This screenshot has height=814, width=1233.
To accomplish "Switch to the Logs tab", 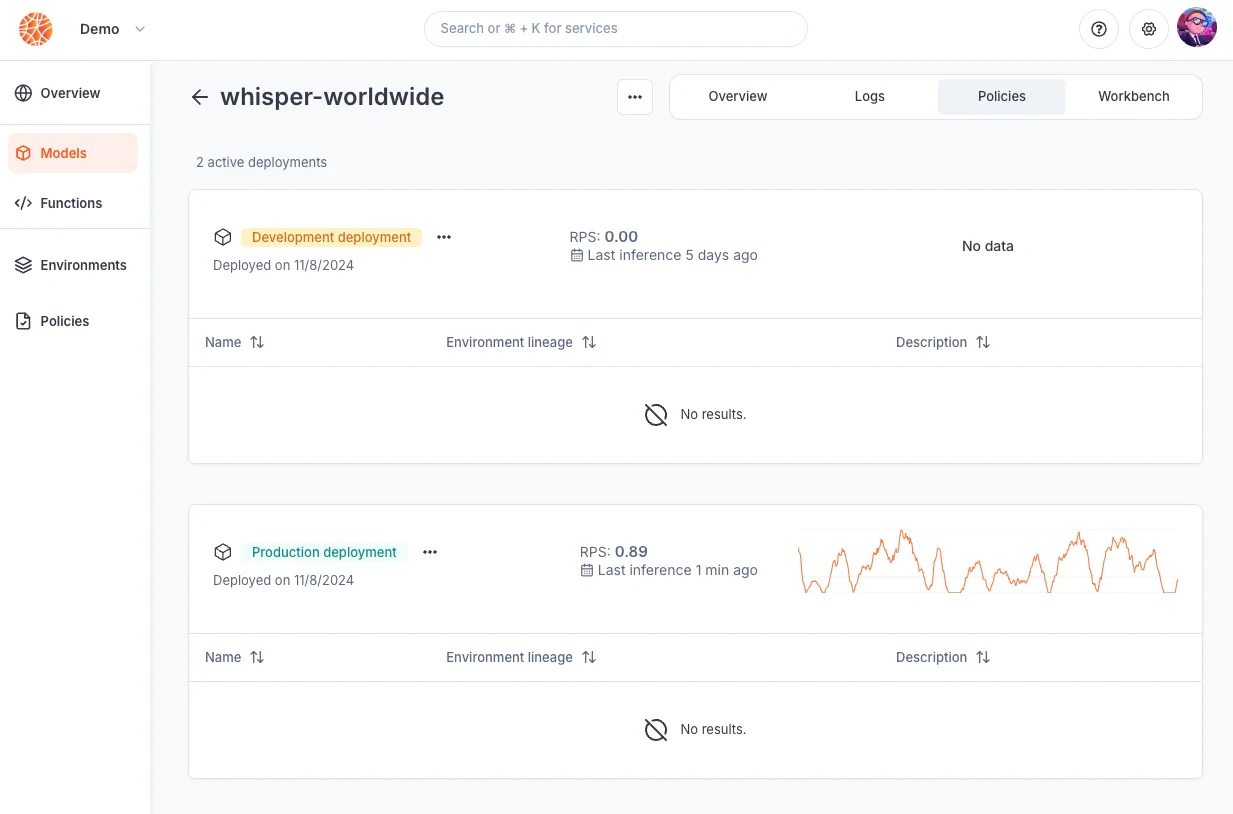I will coord(870,97).
